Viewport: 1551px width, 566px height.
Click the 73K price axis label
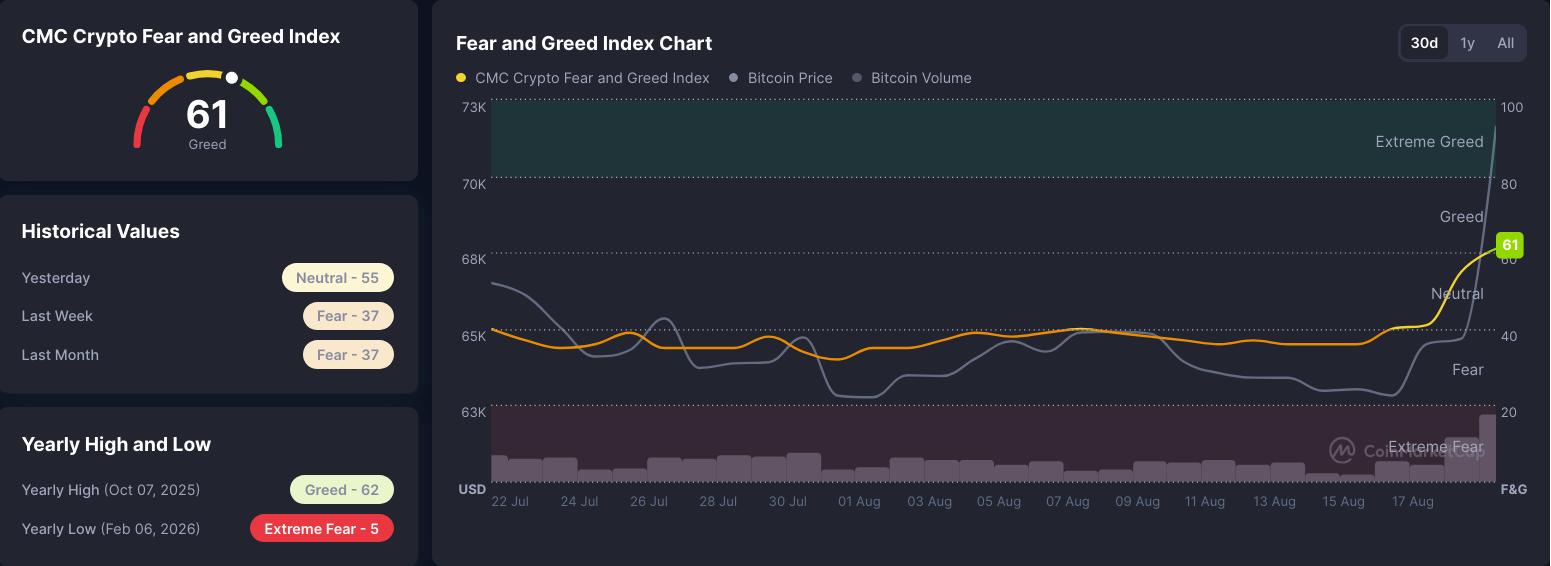(x=474, y=107)
